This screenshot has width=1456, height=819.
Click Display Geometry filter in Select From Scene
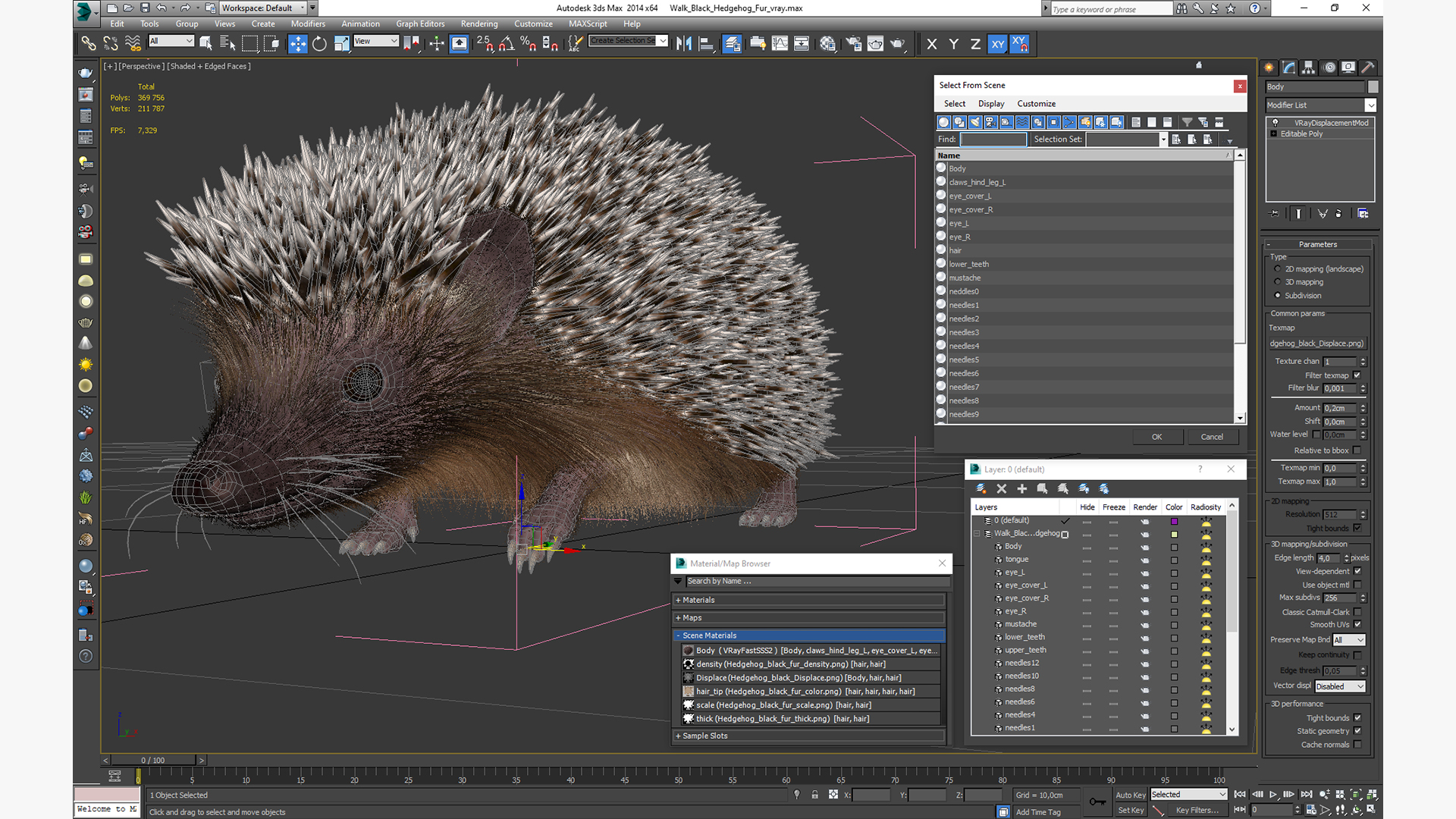pos(943,122)
